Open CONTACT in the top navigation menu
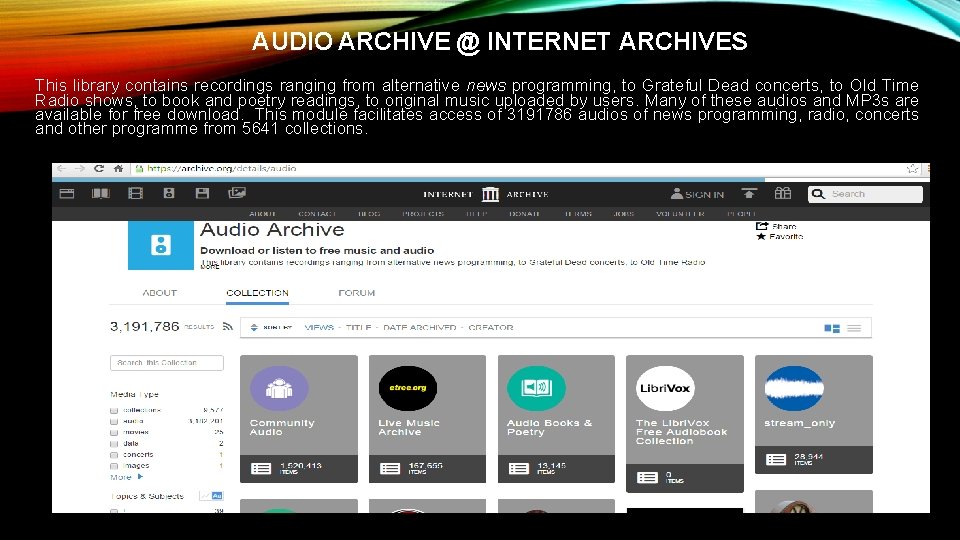The width and height of the screenshot is (960, 540). [x=317, y=214]
